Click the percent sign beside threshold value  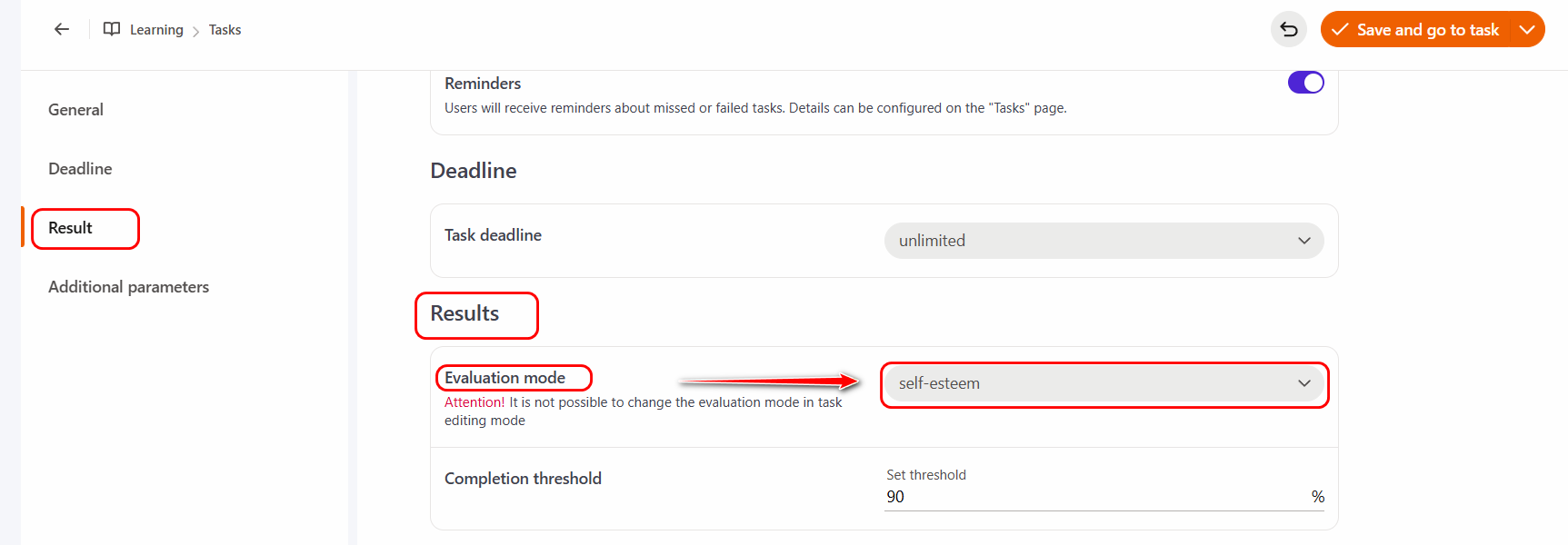pos(1317,497)
